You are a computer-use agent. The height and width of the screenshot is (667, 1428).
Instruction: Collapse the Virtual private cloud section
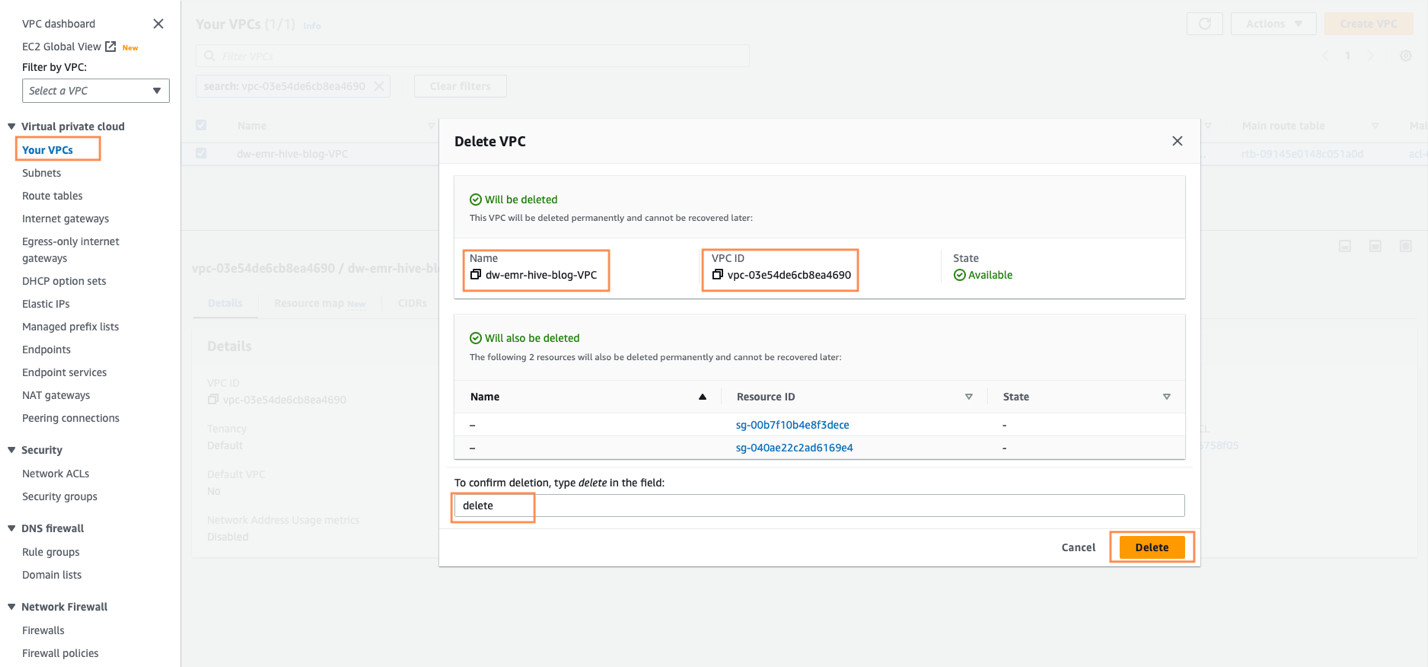point(12,127)
